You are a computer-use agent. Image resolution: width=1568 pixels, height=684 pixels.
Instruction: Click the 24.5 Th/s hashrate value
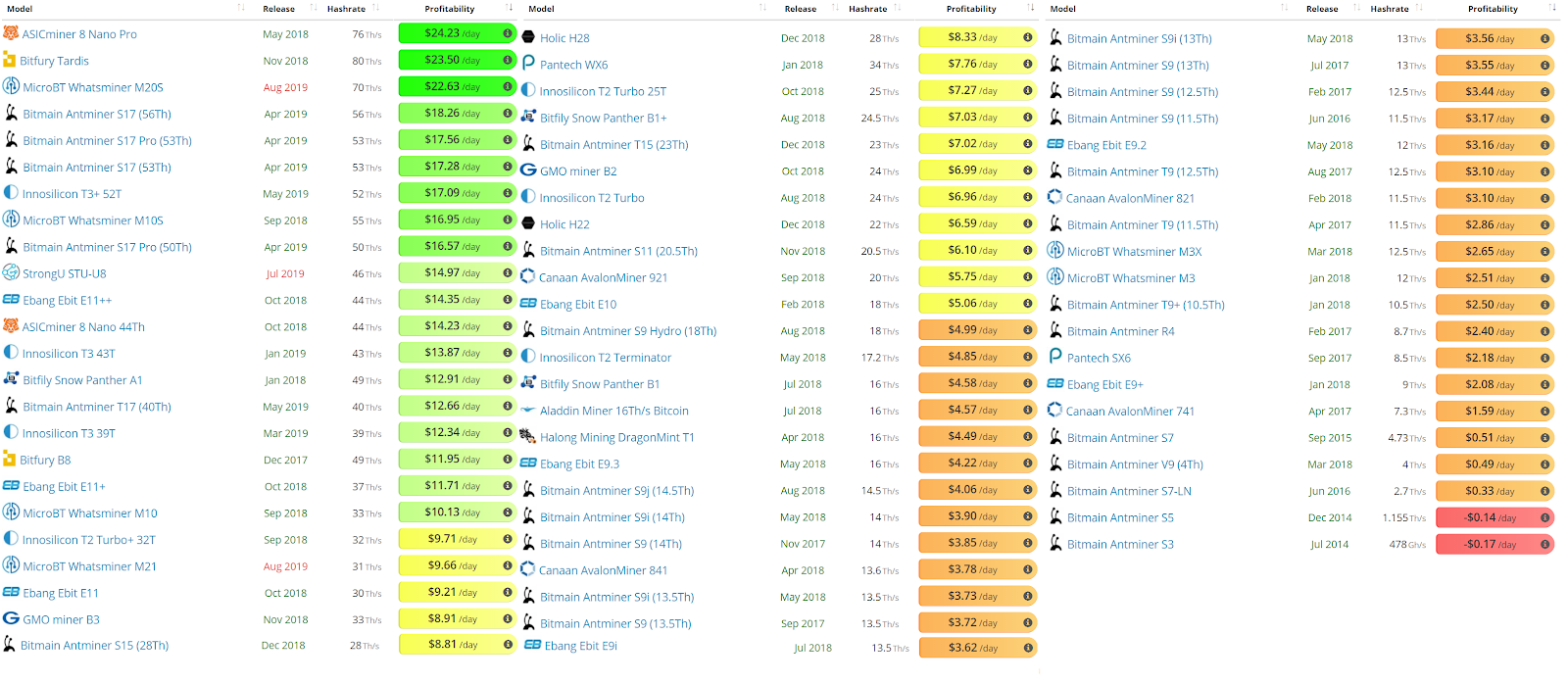tap(880, 118)
